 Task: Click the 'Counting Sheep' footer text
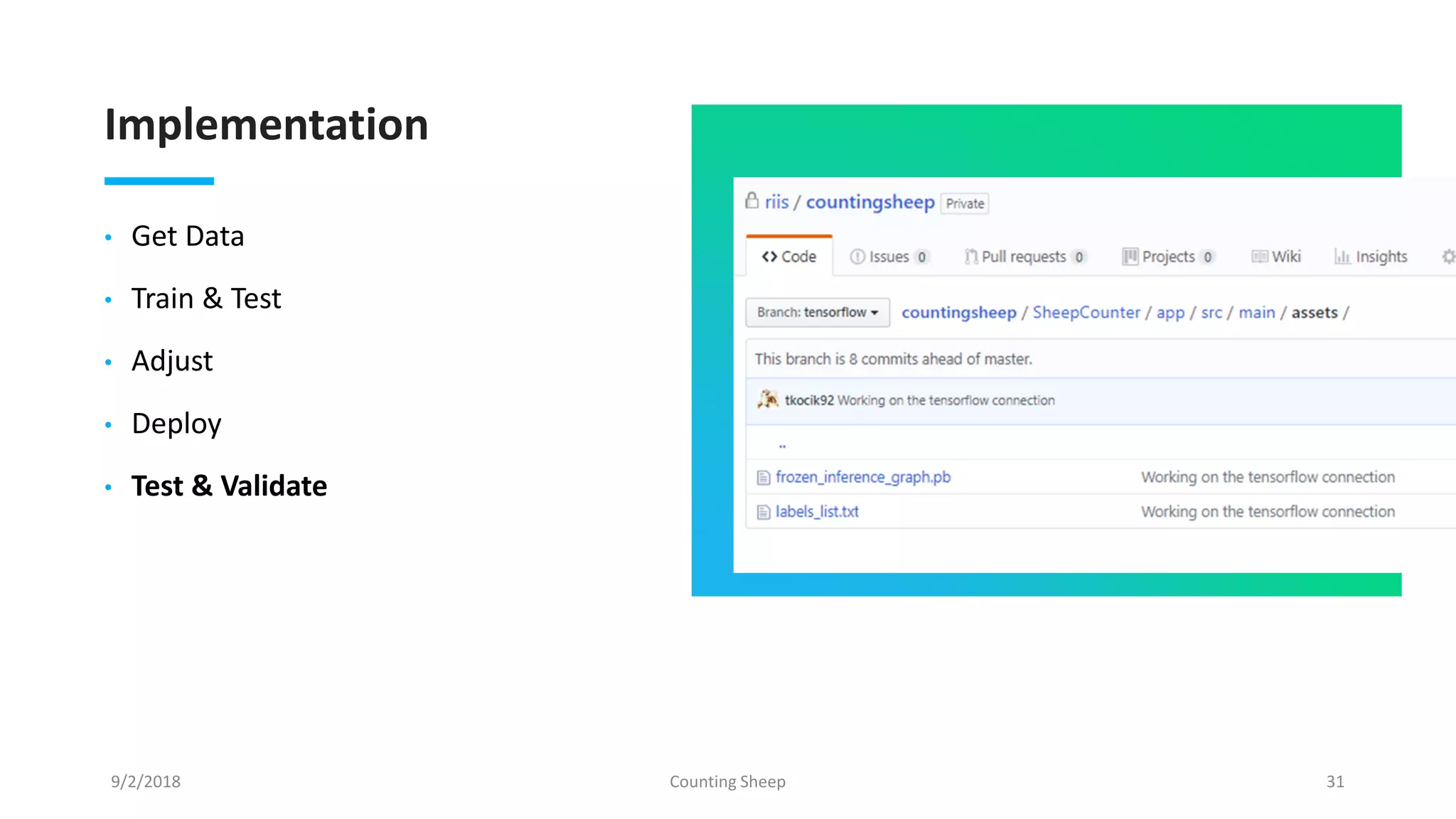coord(727,781)
